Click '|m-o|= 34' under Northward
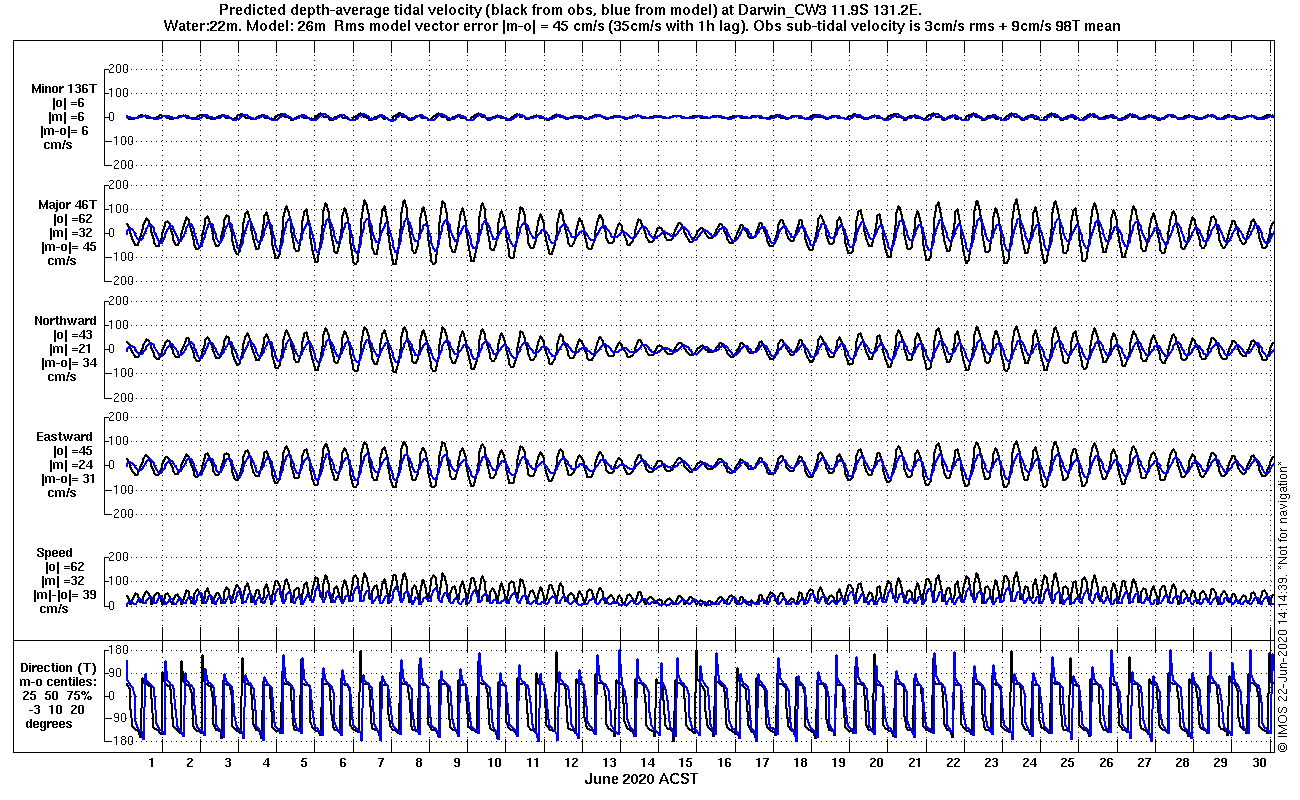The height and width of the screenshot is (800, 1300). [x=68, y=363]
